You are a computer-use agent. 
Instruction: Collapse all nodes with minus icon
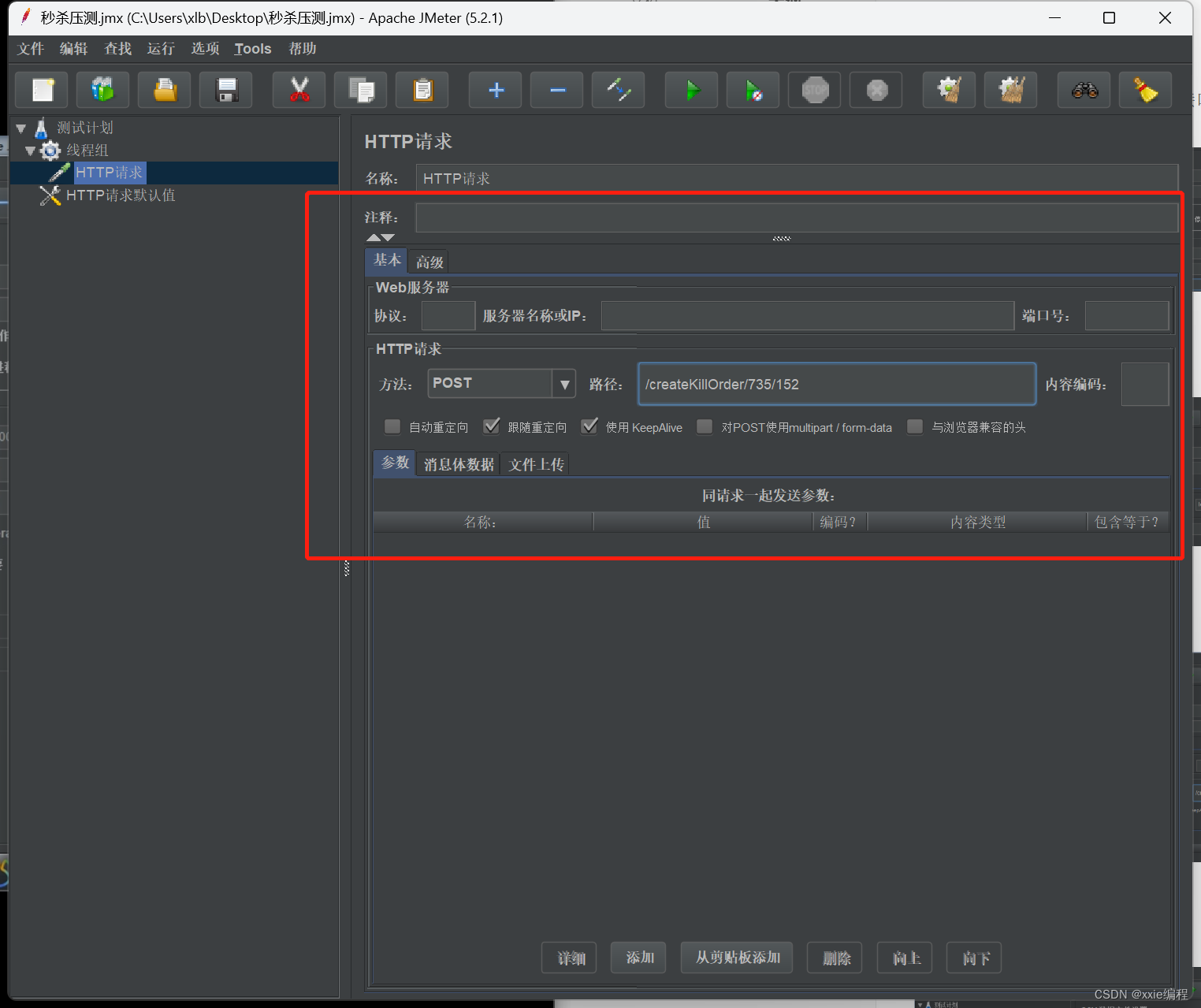[x=557, y=90]
